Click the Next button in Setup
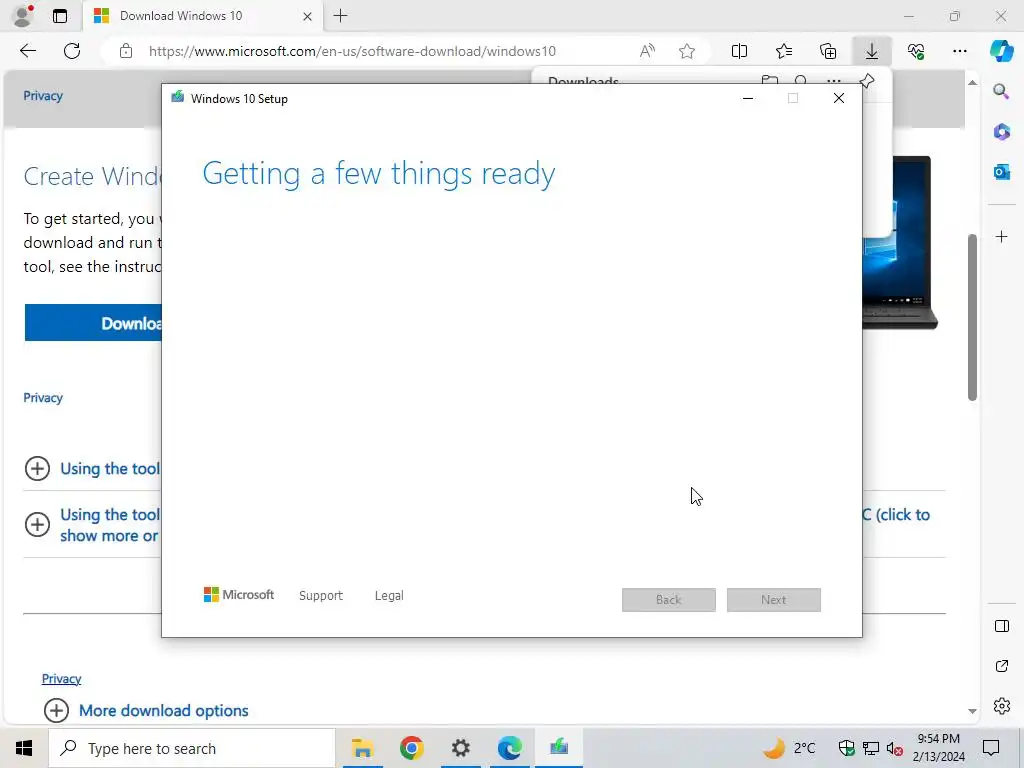Screen dimensions: 1024x768 coord(774,600)
